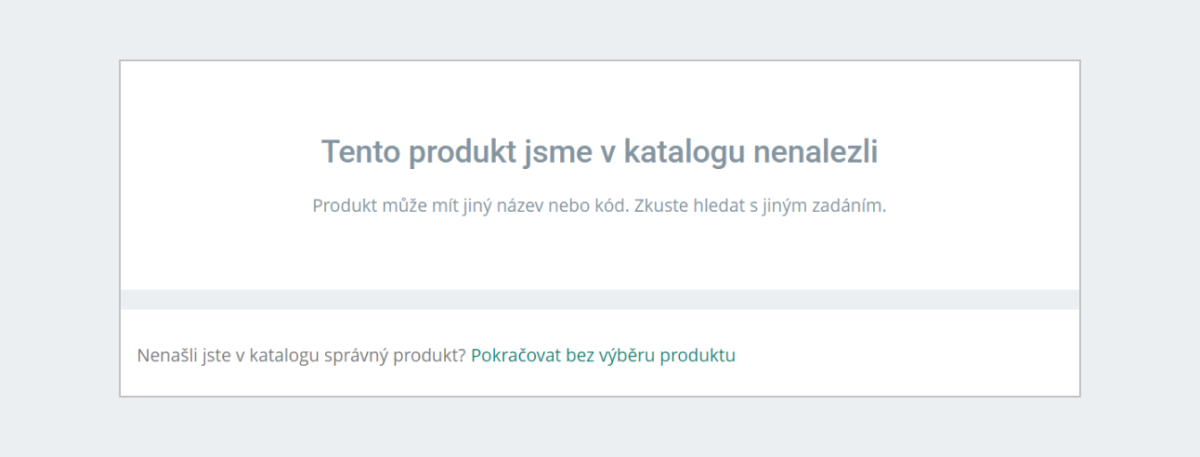
Task: Click the heading "Tento produkt jsme v katalogu nenalezli"
Action: tap(600, 153)
